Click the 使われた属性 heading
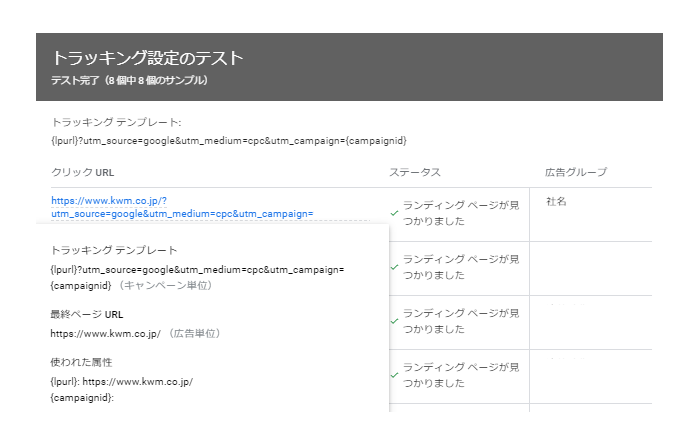The image size is (700, 445). point(81,362)
